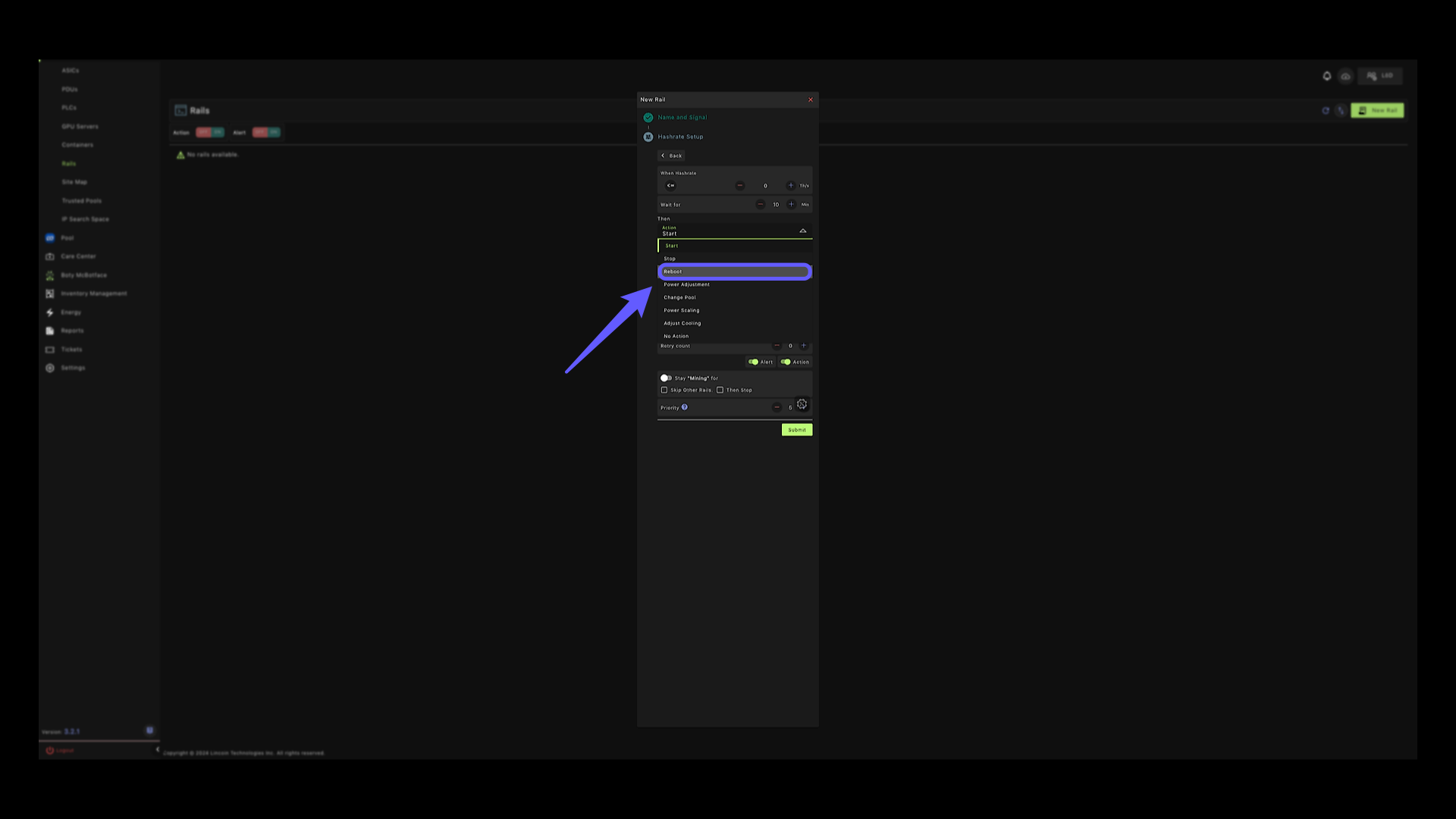Screen dimensions: 1456x819
Task: Click the icon next to the refresh button
Action: (x=1341, y=111)
